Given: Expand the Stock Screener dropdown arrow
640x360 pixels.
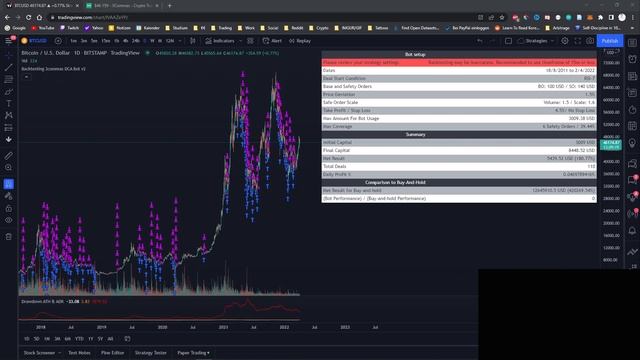Looking at the screenshot, I should click(x=60, y=353).
